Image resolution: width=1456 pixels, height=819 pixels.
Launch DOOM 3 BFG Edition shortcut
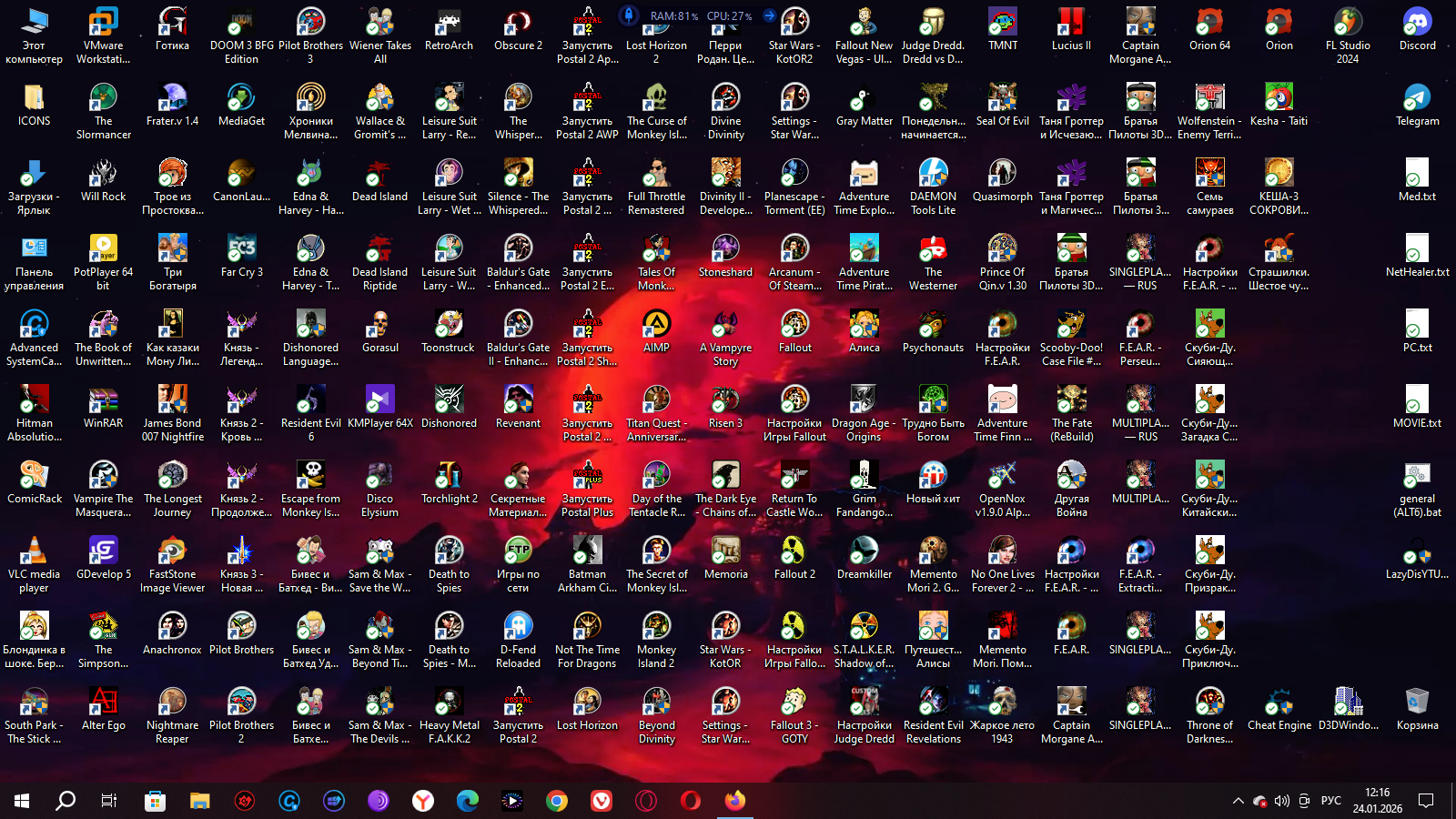pyautogui.click(x=241, y=35)
